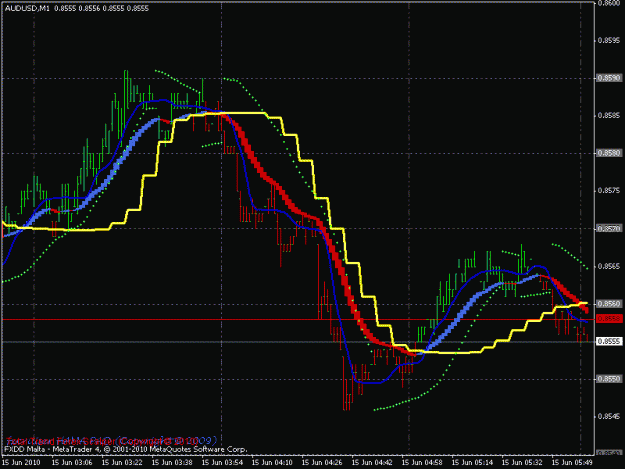This screenshot has height=469, width=625.
Task: Click the 0.8560 price axis label
Action: 609,304
